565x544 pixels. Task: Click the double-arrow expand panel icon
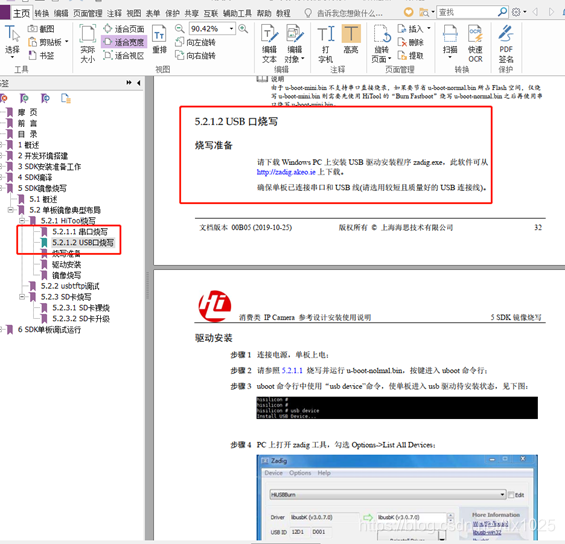pos(129,83)
